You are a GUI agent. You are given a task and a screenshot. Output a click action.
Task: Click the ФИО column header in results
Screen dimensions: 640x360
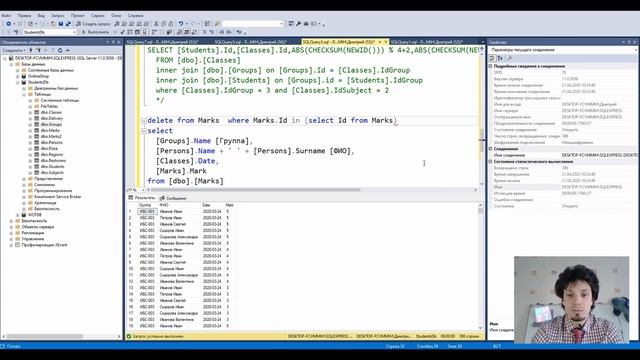(x=179, y=205)
